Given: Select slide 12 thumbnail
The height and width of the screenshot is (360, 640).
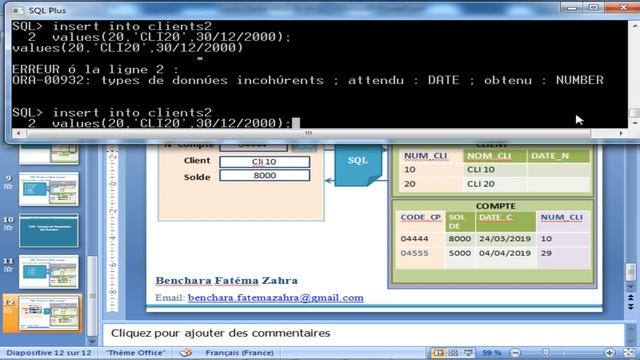Looking at the screenshot, I should point(49,313).
